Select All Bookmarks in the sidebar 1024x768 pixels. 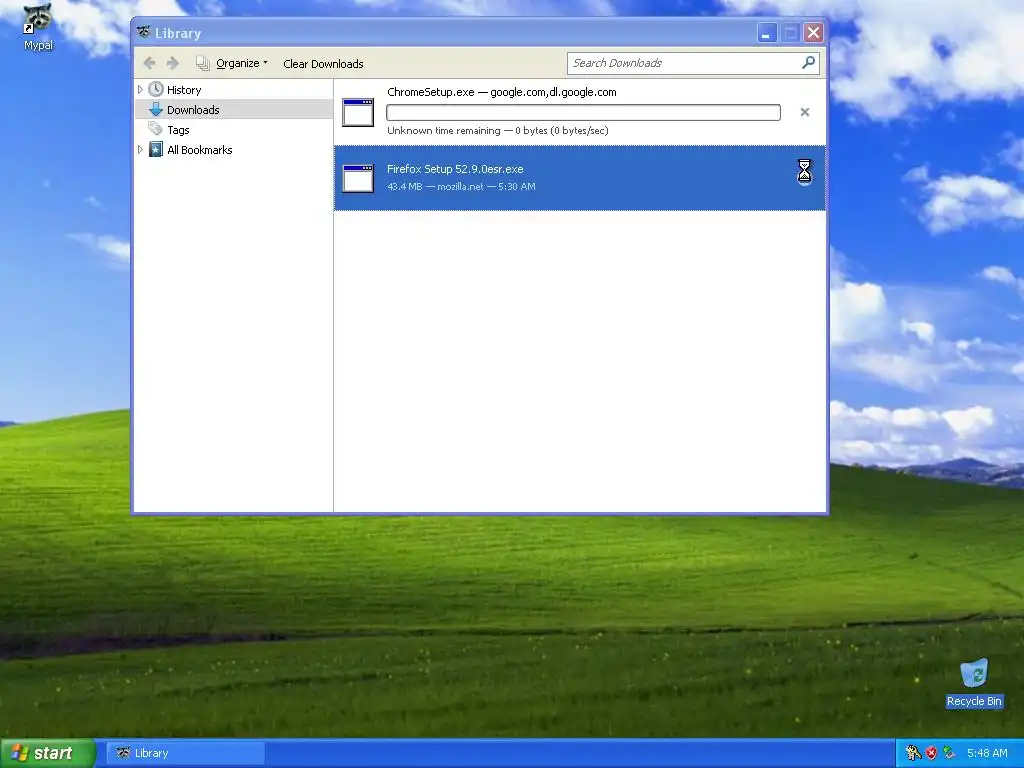pos(200,150)
